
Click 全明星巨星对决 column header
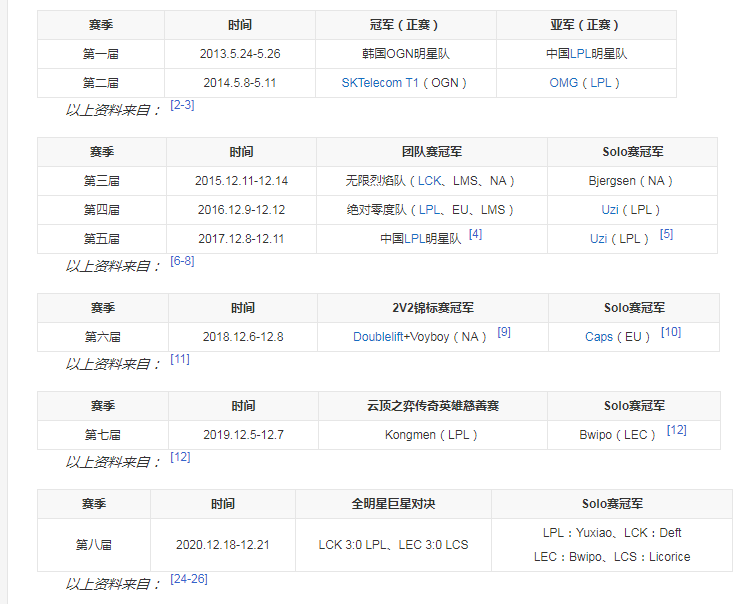click(393, 504)
